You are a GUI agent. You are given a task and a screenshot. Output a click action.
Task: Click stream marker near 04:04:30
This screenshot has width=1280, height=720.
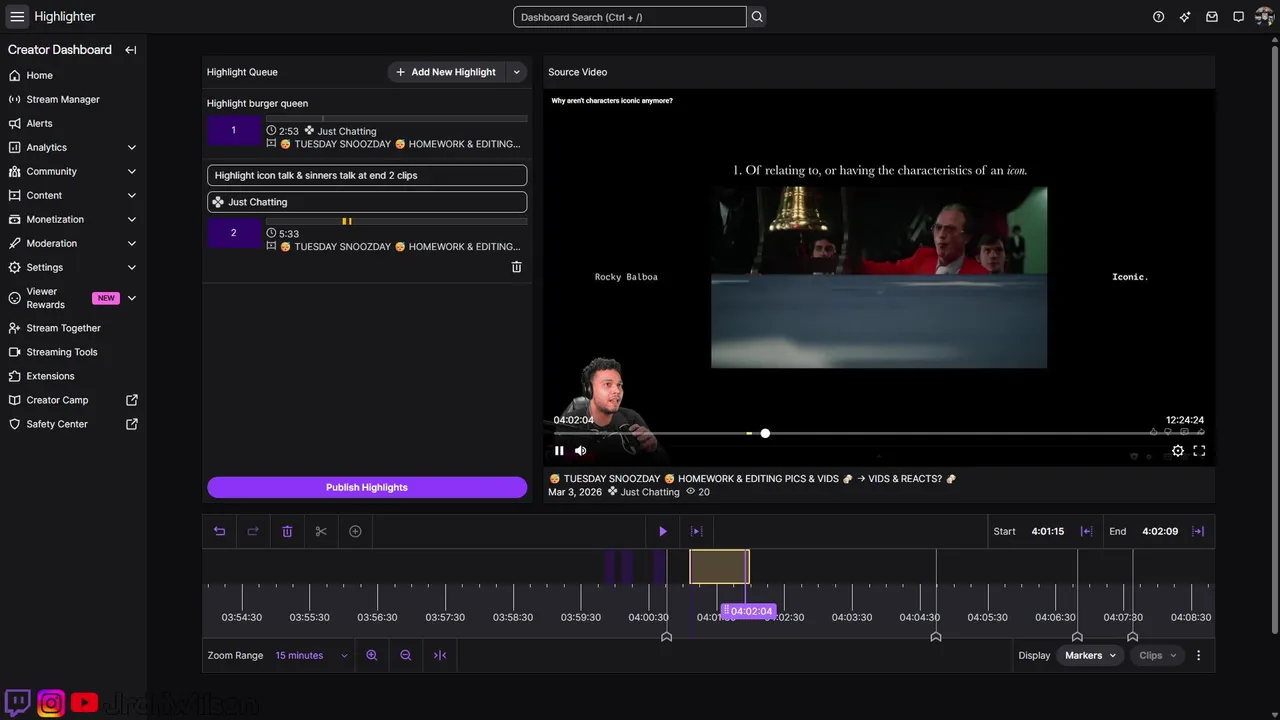(936, 636)
